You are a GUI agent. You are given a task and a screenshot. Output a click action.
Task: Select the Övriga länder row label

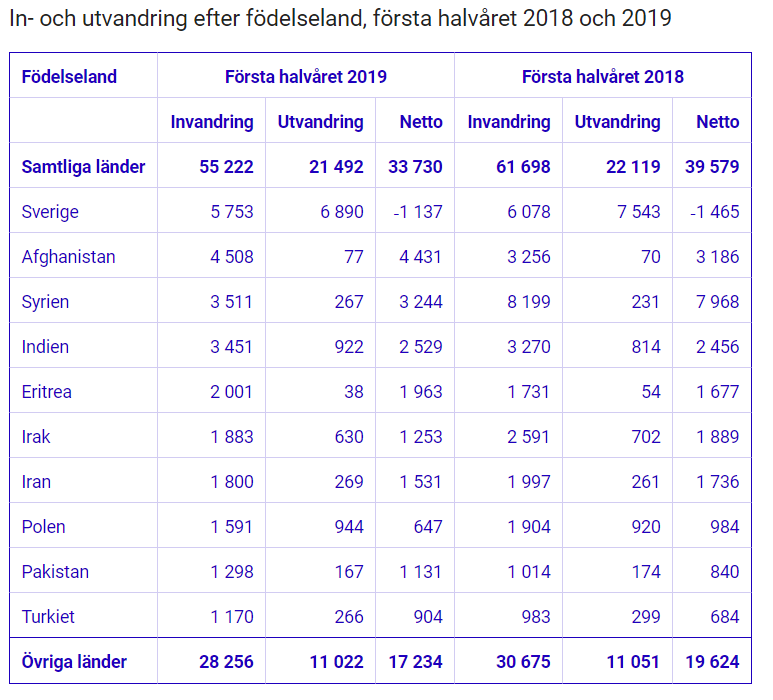(74, 662)
